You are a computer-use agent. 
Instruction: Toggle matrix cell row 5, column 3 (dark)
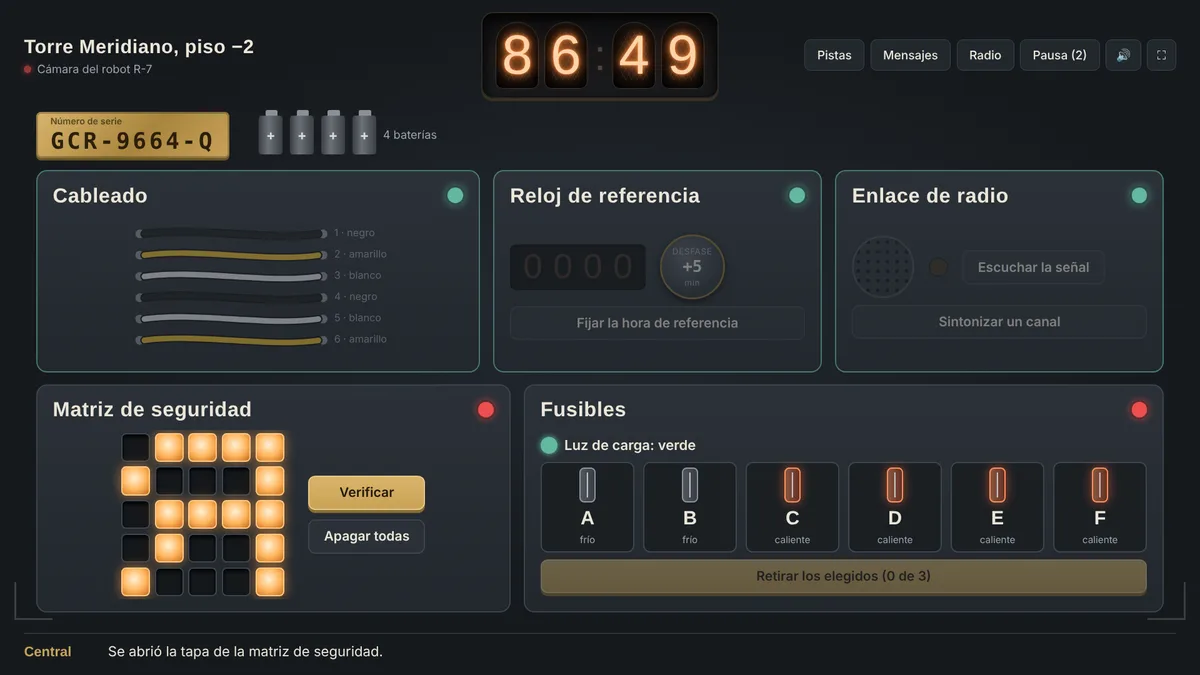[203, 582]
